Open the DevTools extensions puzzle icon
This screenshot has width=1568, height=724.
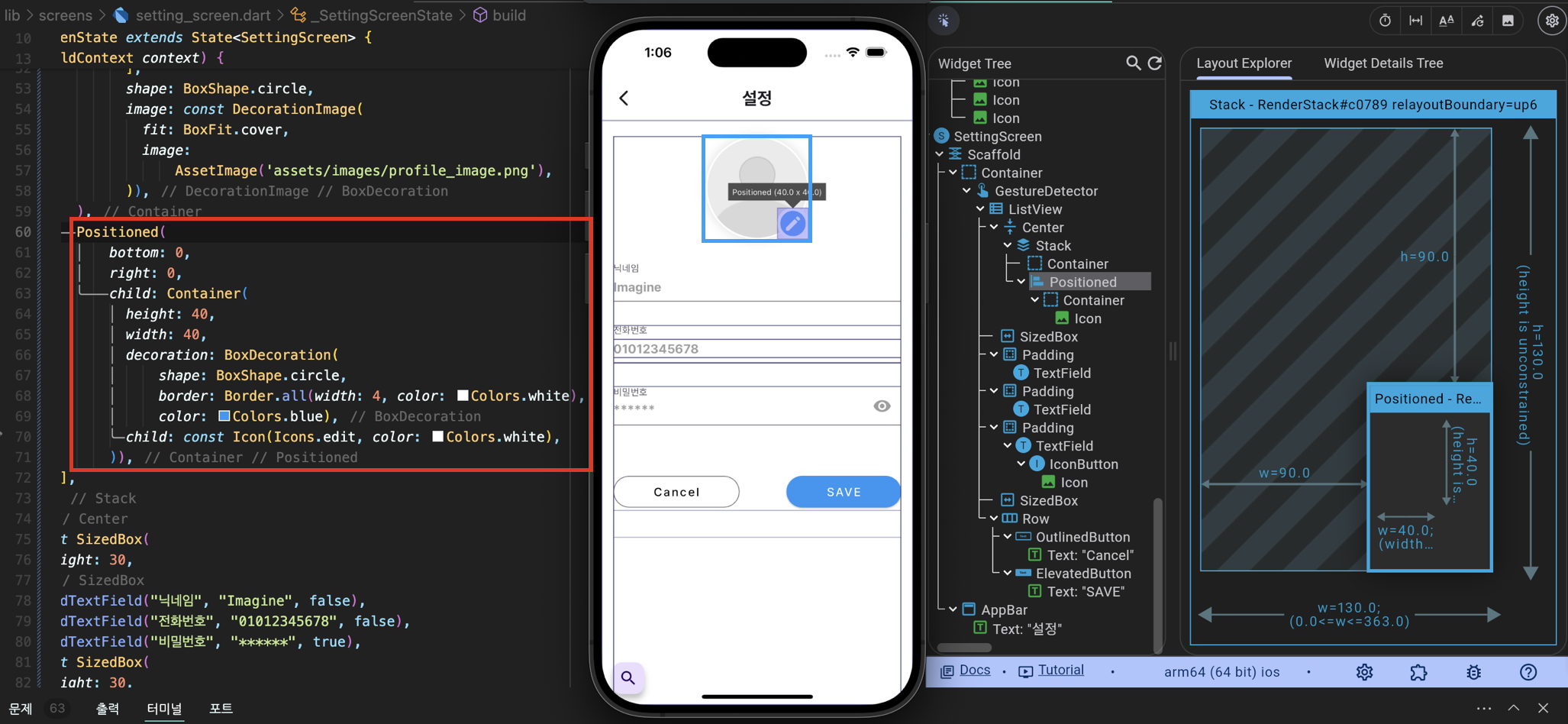point(1418,672)
